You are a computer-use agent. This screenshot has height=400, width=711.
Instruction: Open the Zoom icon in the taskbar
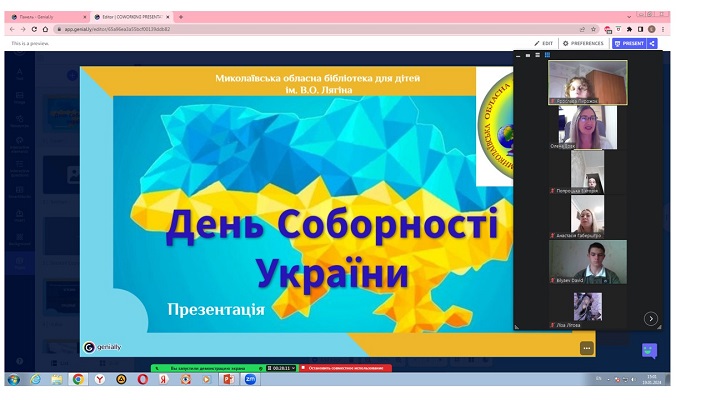[250, 379]
